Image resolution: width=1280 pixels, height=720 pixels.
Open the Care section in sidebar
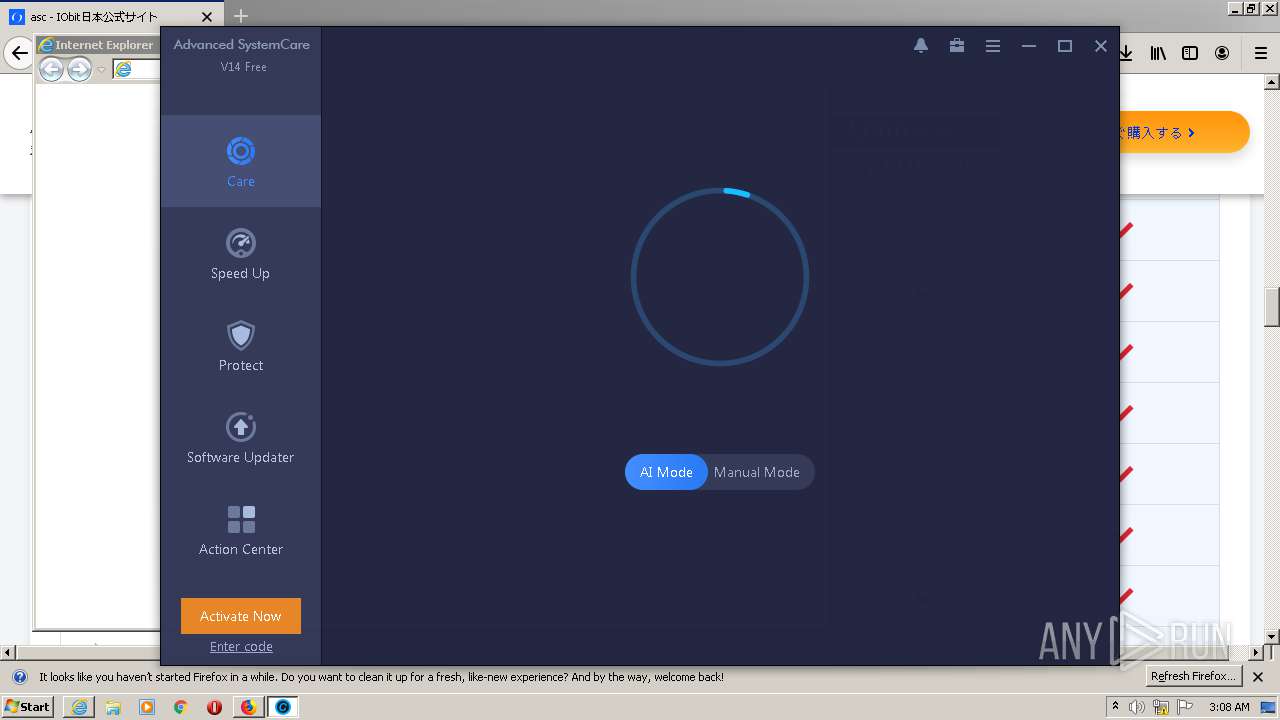[241, 162]
